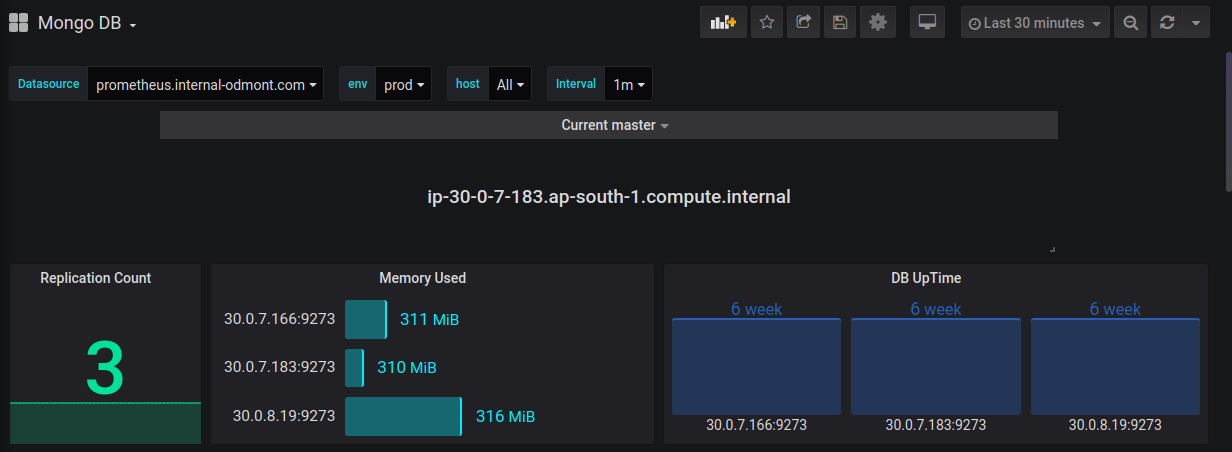
Task: Click the zoom out time range icon
Action: (1130, 22)
